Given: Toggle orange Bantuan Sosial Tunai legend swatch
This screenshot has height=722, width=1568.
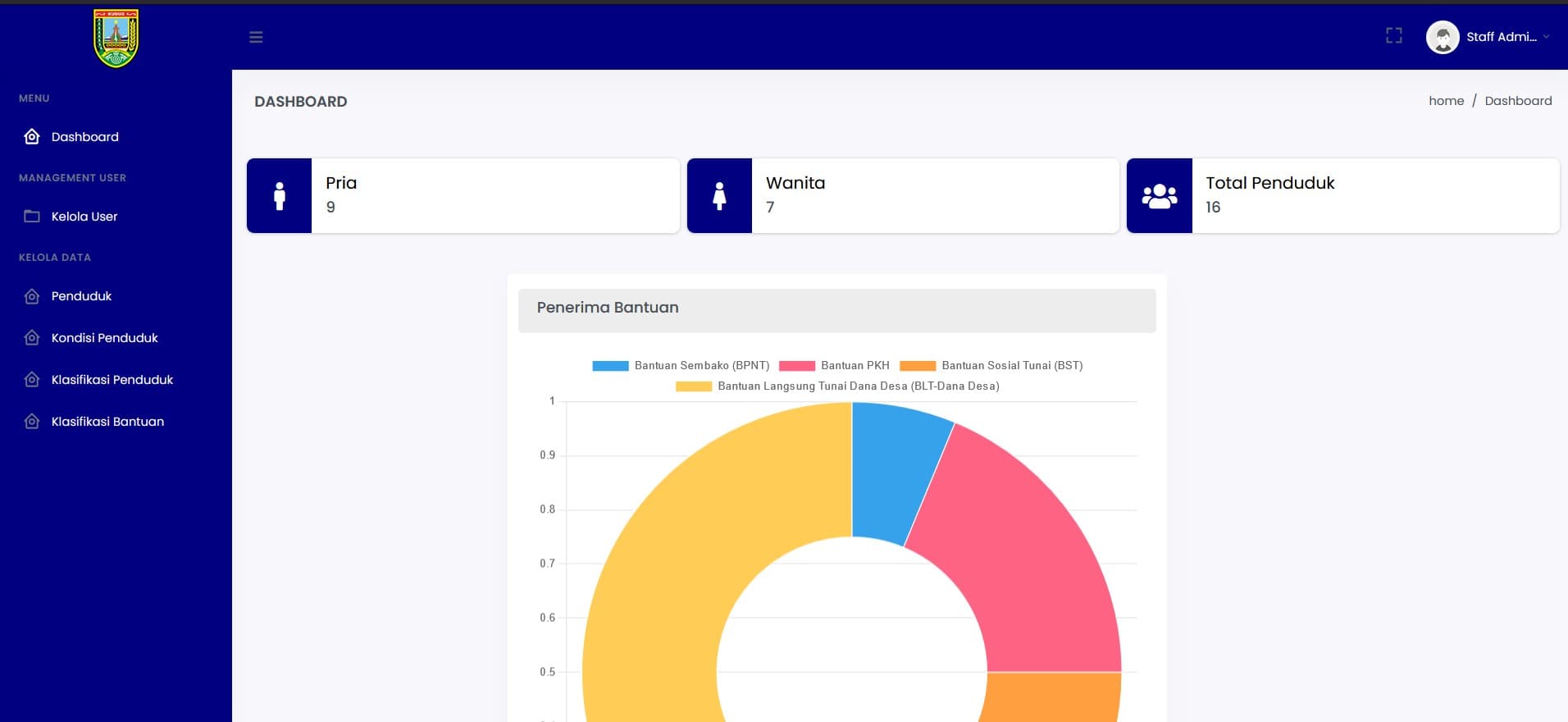Looking at the screenshot, I should (918, 366).
